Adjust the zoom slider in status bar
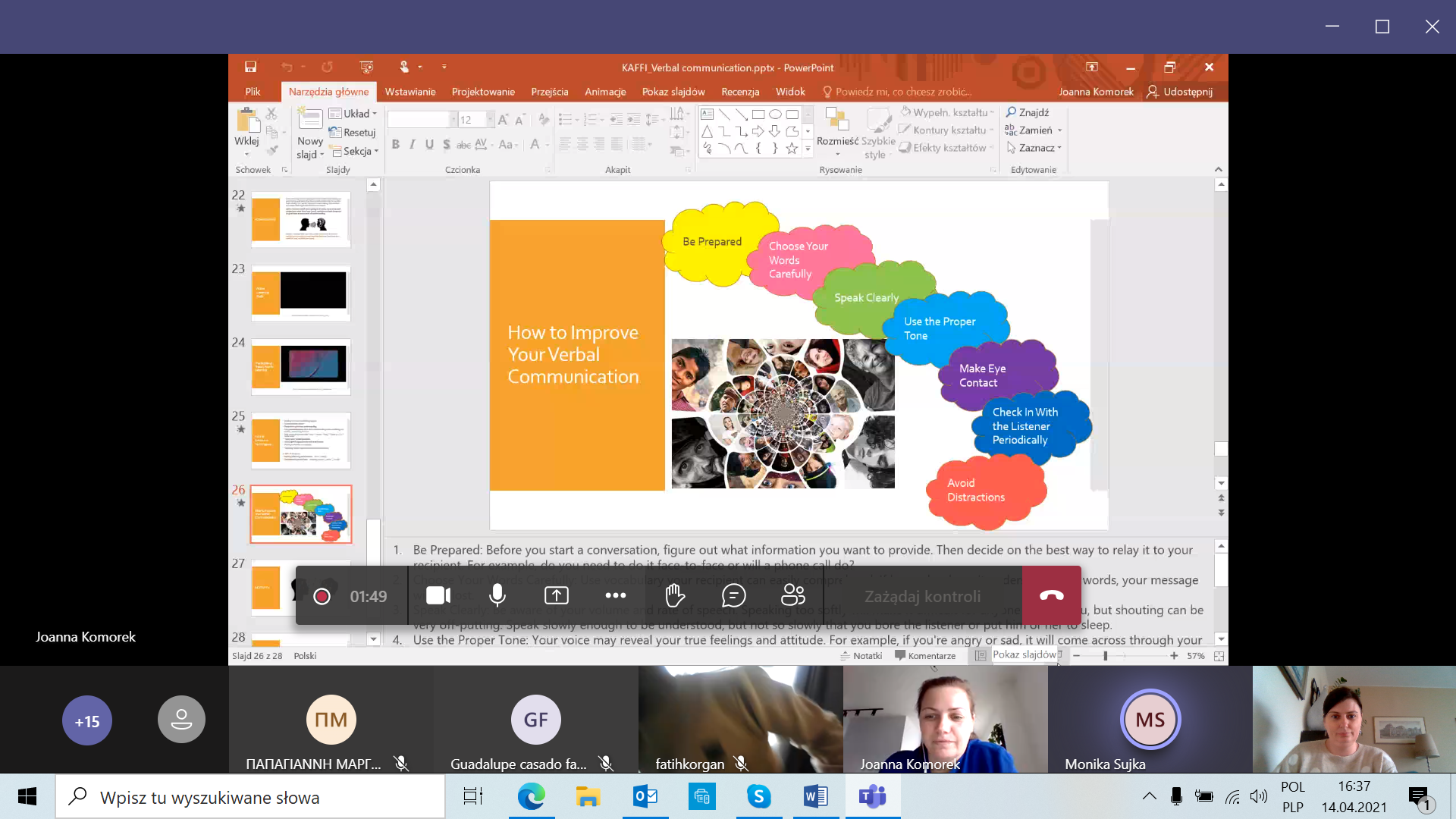The height and width of the screenshot is (819, 1456). [x=1105, y=656]
